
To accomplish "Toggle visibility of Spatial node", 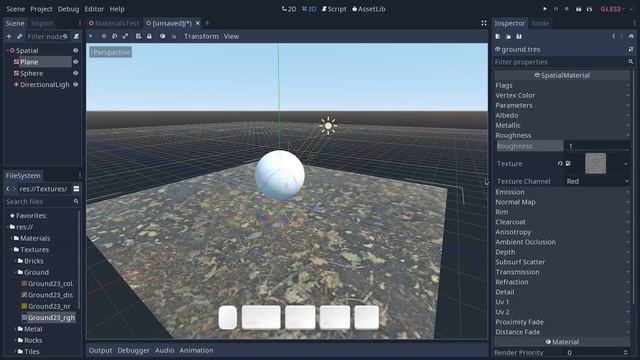I will 76,51.
